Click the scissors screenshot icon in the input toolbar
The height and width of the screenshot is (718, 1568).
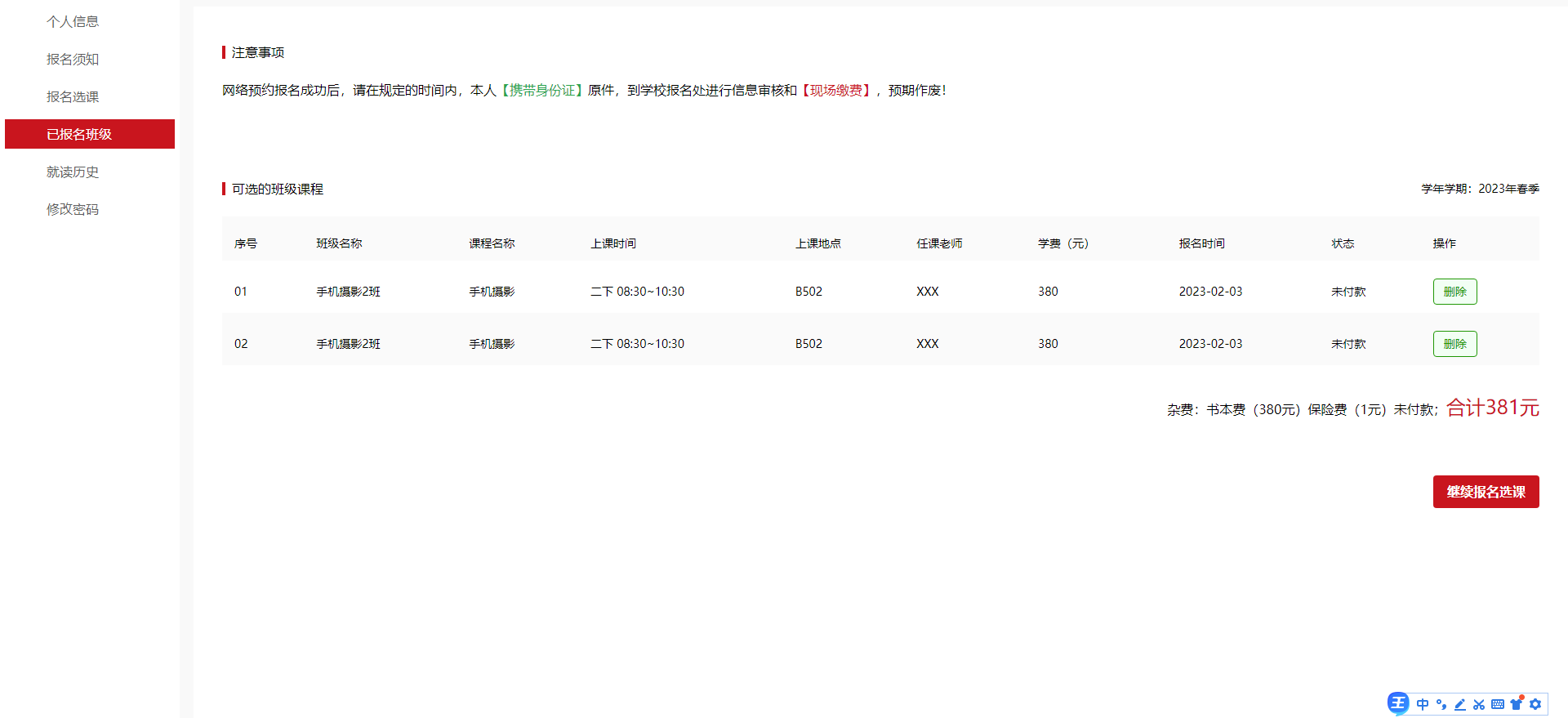[x=1479, y=704]
